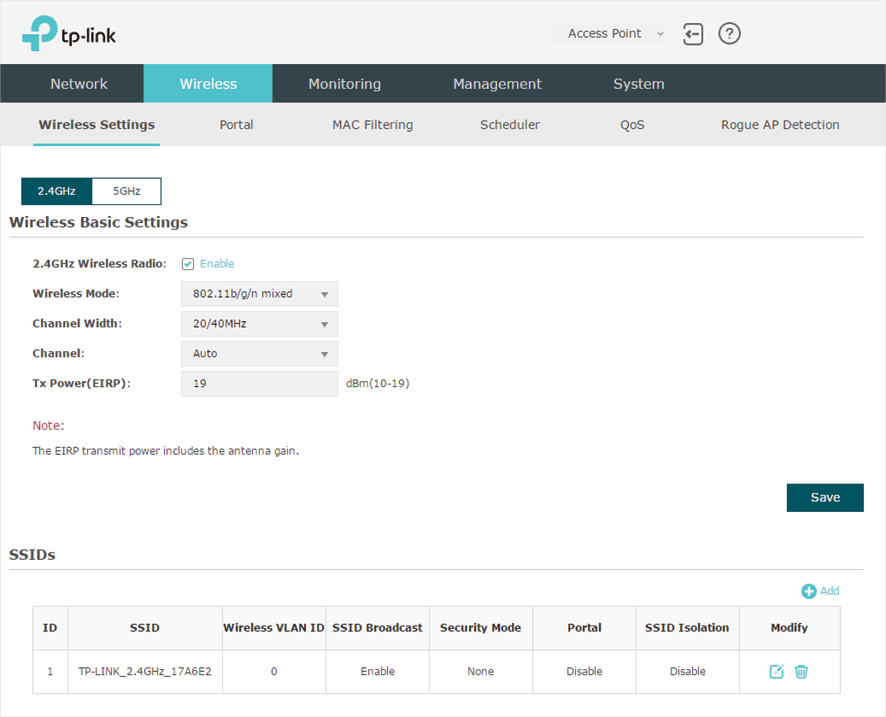Image resolution: width=886 pixels, height=717 pixels.
Task: Click the logout arrow icon
Action: [693, 34]
